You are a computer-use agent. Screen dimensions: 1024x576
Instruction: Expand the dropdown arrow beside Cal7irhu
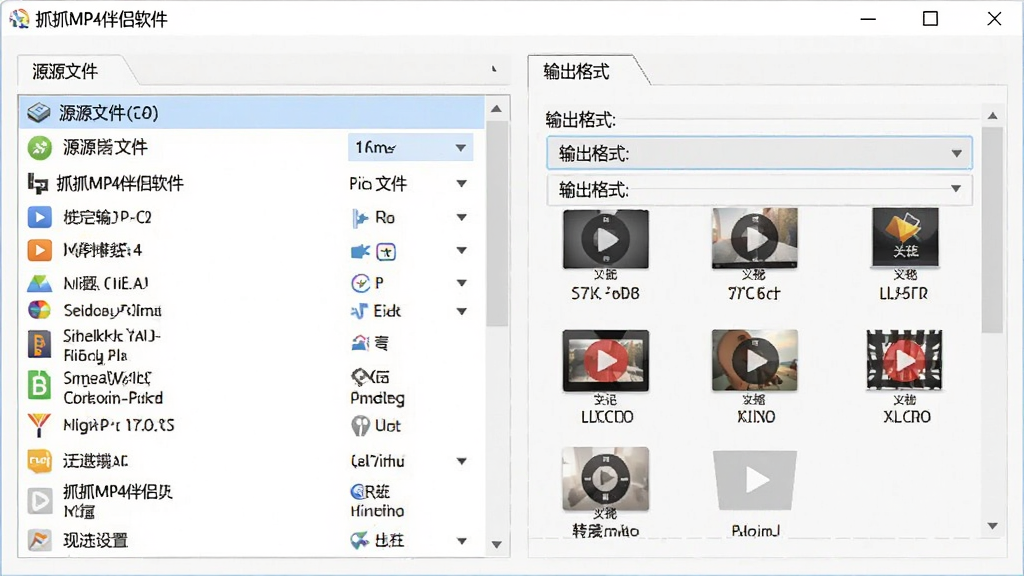click(x=462, y=461)
